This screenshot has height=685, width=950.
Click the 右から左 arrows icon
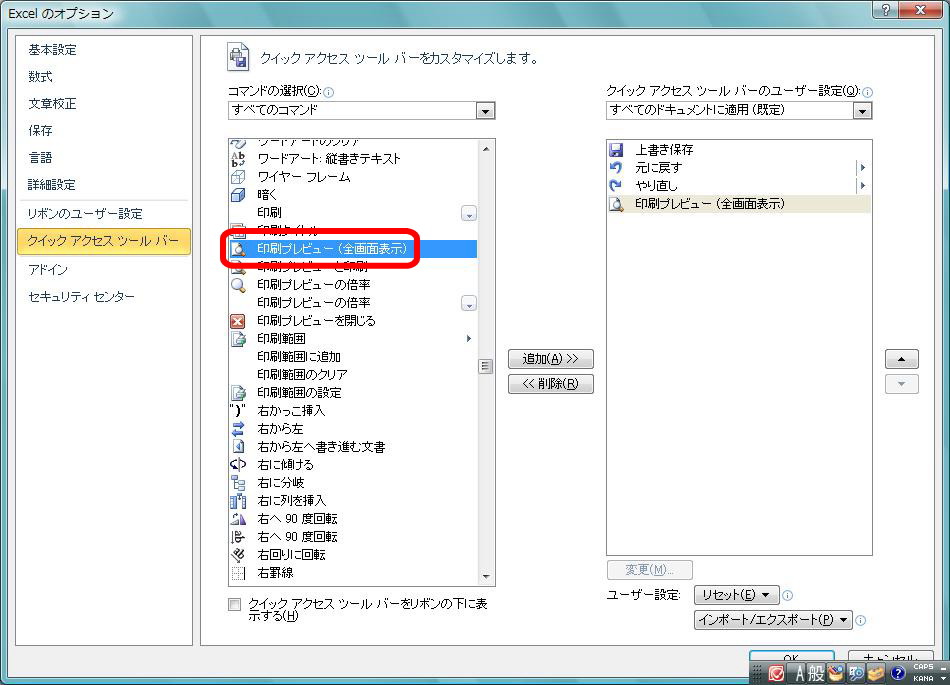[x=238, y=429]
